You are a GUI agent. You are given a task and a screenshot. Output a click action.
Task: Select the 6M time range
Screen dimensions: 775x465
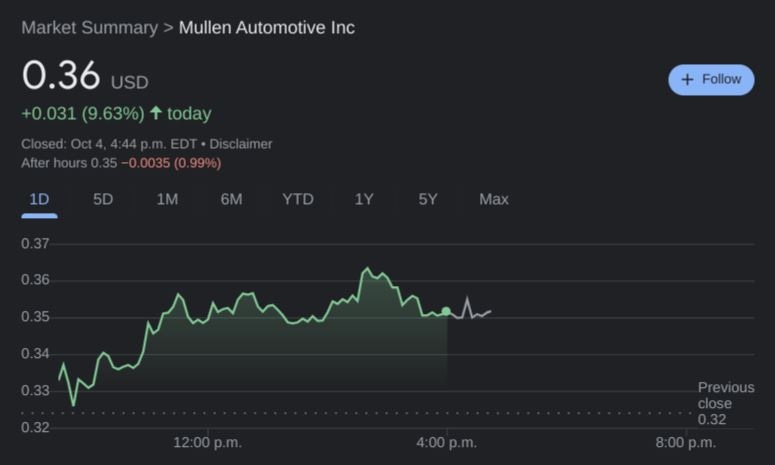[231, 199]
